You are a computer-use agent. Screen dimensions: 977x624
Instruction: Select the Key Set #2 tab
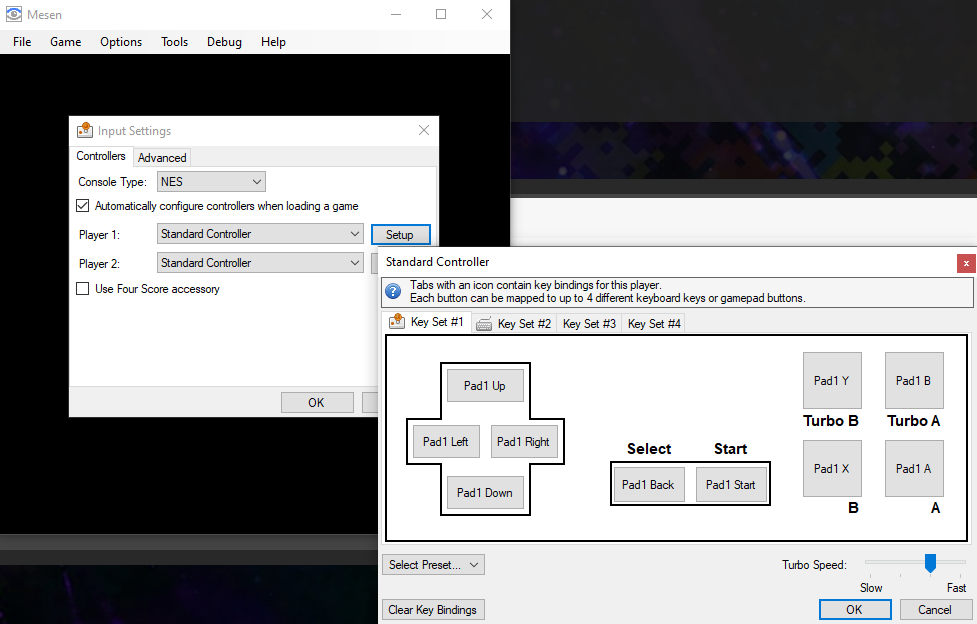pos(514,324)
